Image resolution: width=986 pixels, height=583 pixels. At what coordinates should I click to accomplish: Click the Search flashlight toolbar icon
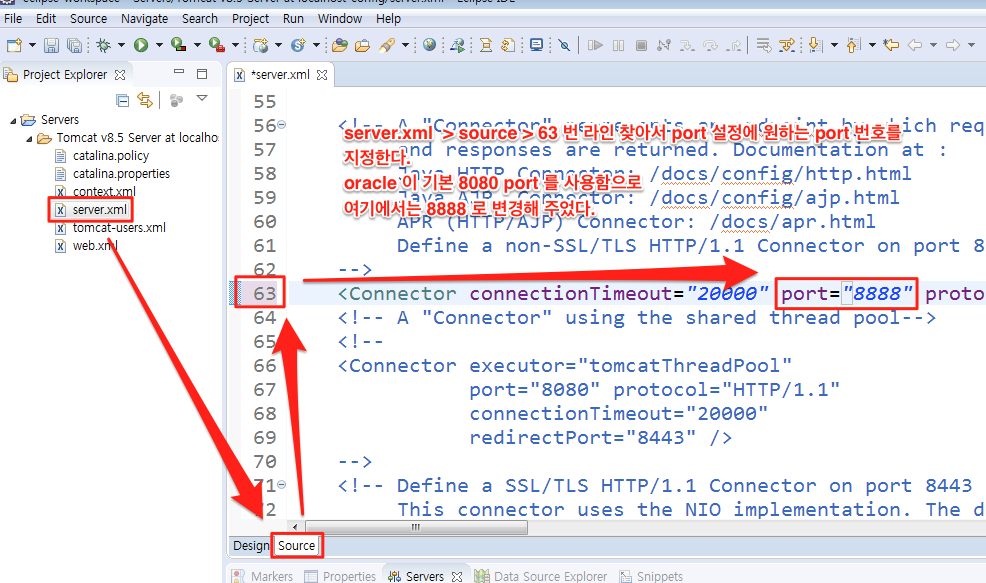click(387, 45)
